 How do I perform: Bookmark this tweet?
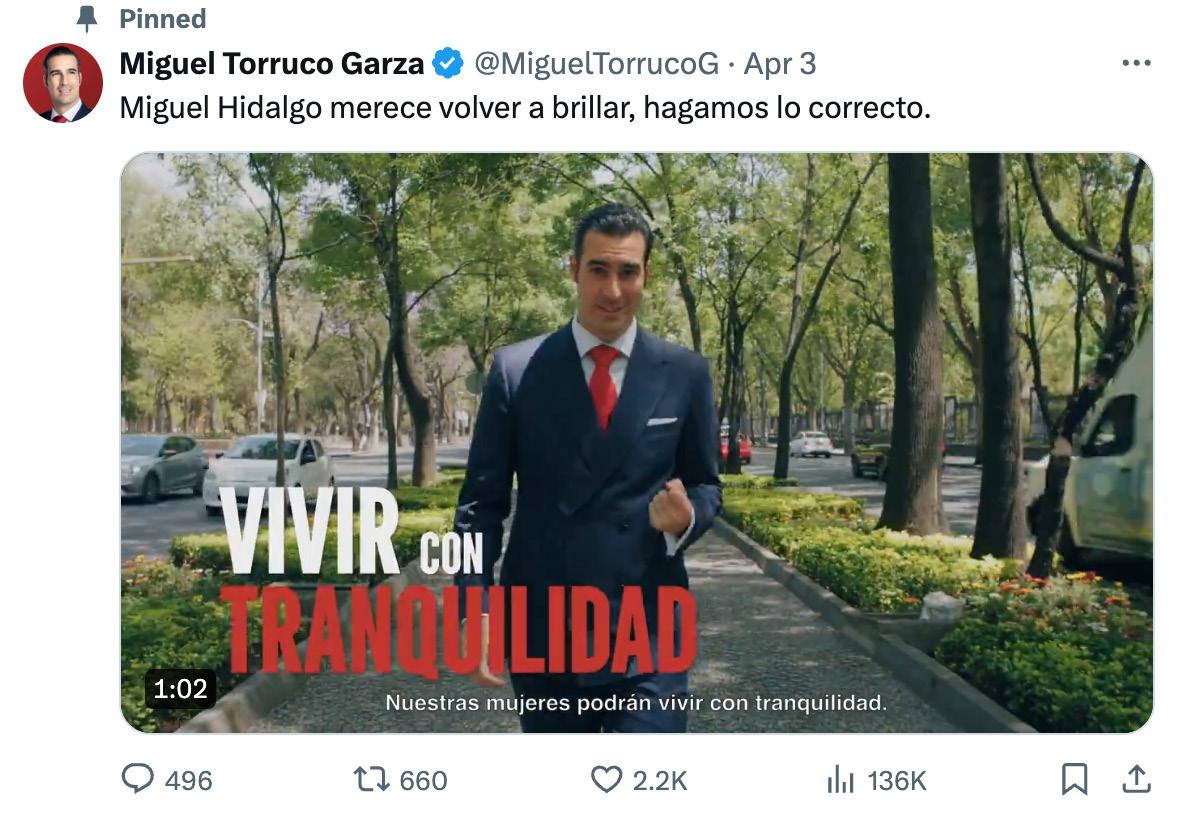1075,779
